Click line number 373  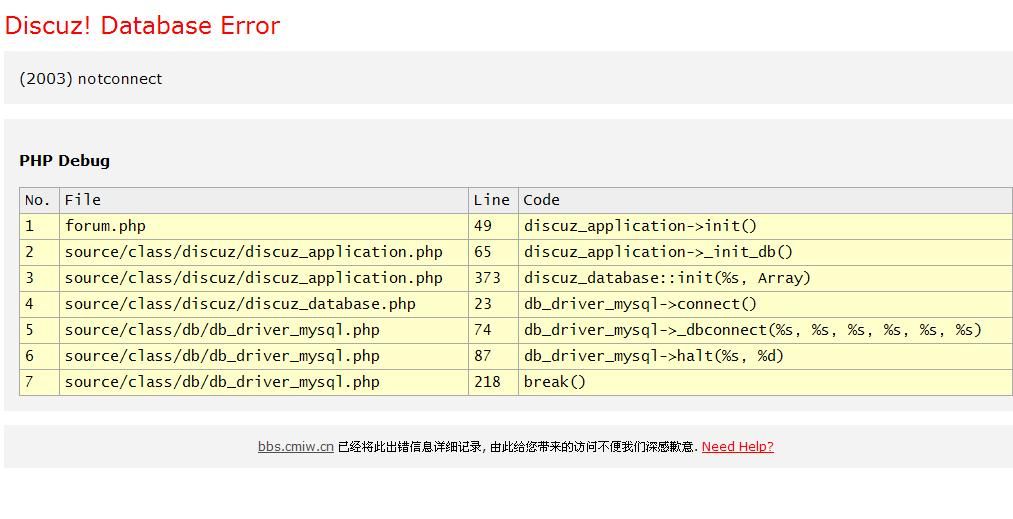coord(493,278)
